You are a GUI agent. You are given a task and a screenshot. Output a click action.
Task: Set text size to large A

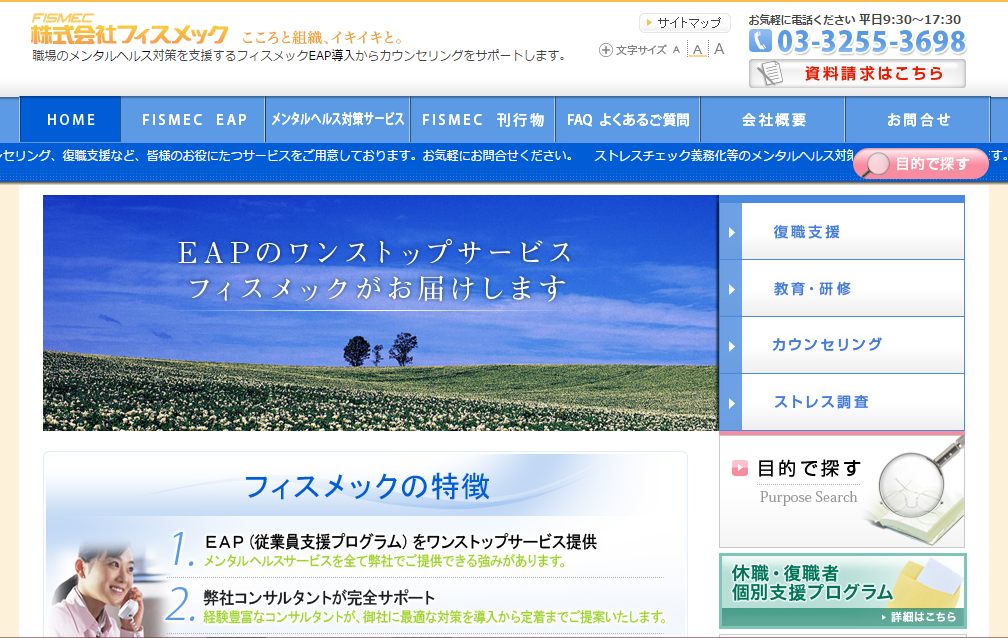719,49
